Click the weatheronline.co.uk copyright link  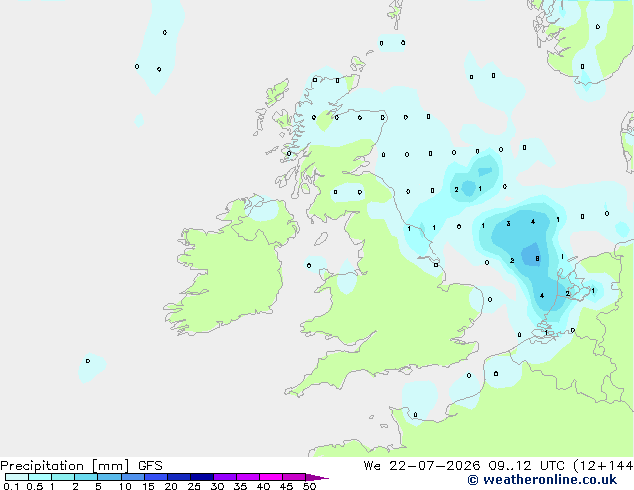coord(542,480)
